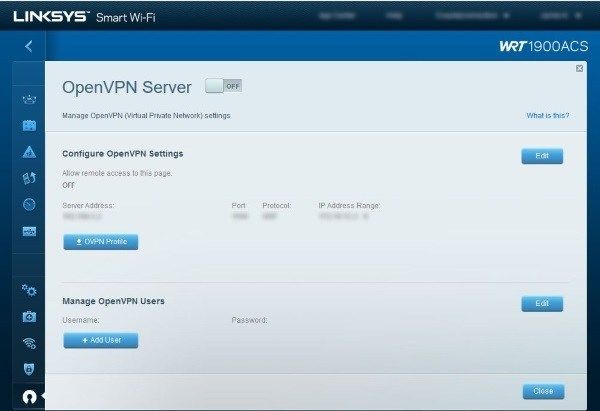Open Parental Controls warning-triangle icon

(x=29, y=152)
